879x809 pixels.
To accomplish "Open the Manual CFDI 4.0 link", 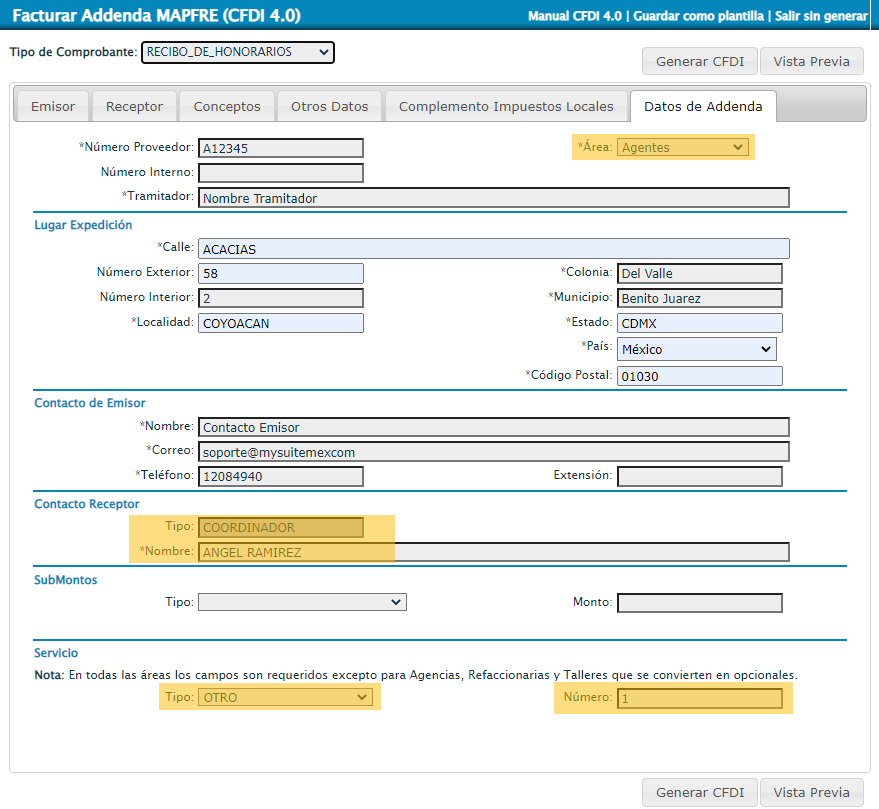I will [575, 17].
